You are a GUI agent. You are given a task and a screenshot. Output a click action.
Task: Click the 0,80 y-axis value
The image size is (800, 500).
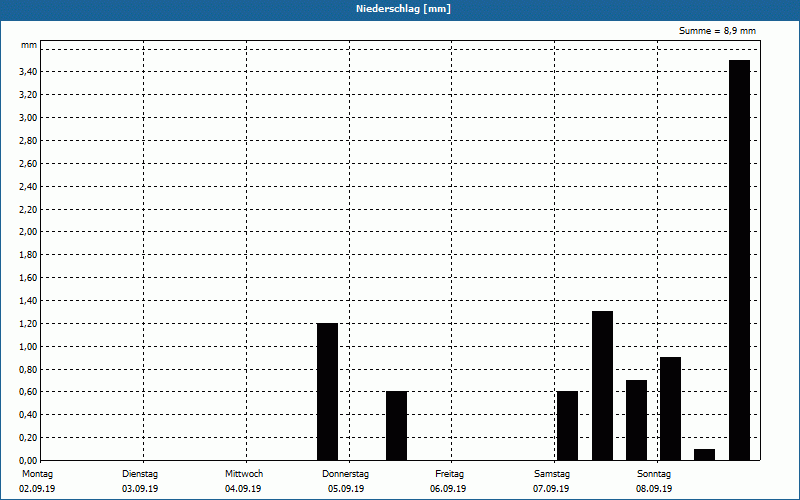(x=28, y=369)
